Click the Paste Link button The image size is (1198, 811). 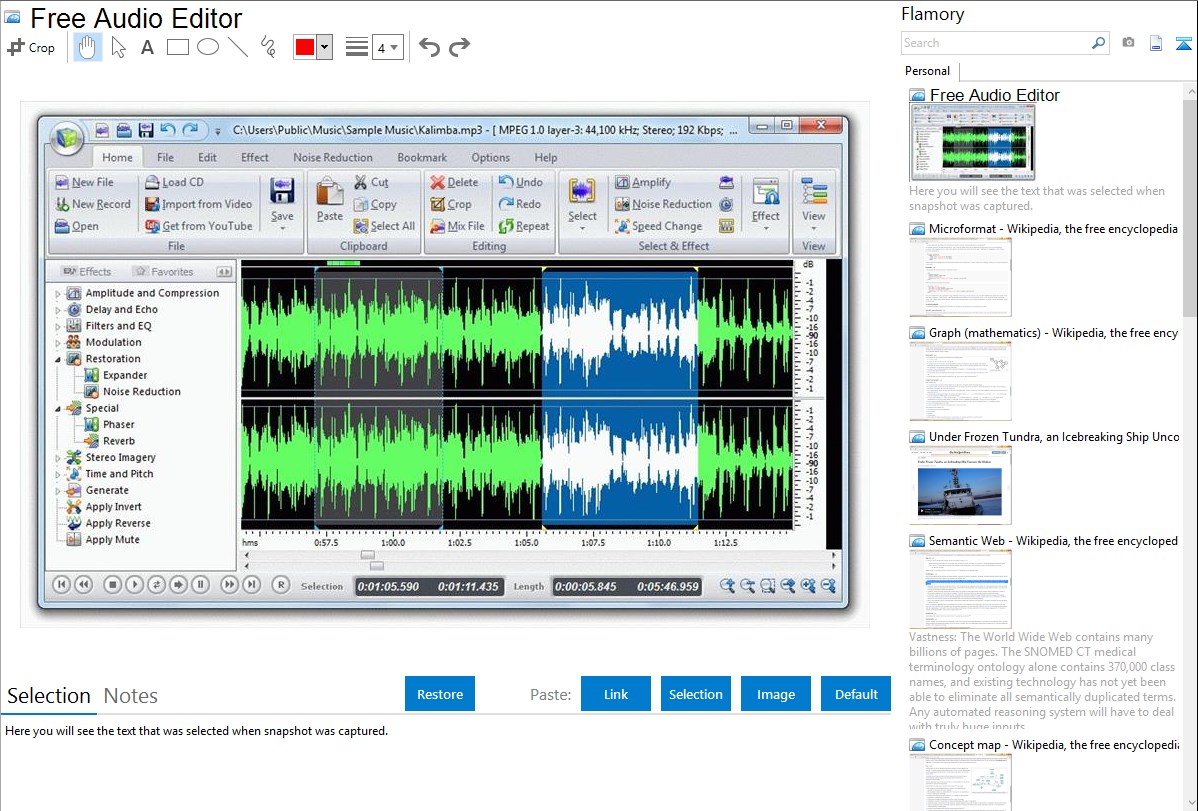point(615,694)
